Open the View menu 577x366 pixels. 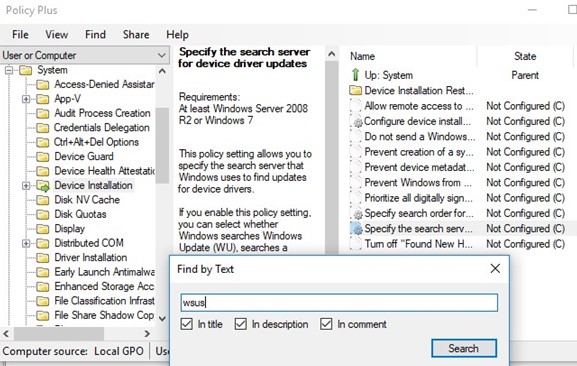pos(57,35)
